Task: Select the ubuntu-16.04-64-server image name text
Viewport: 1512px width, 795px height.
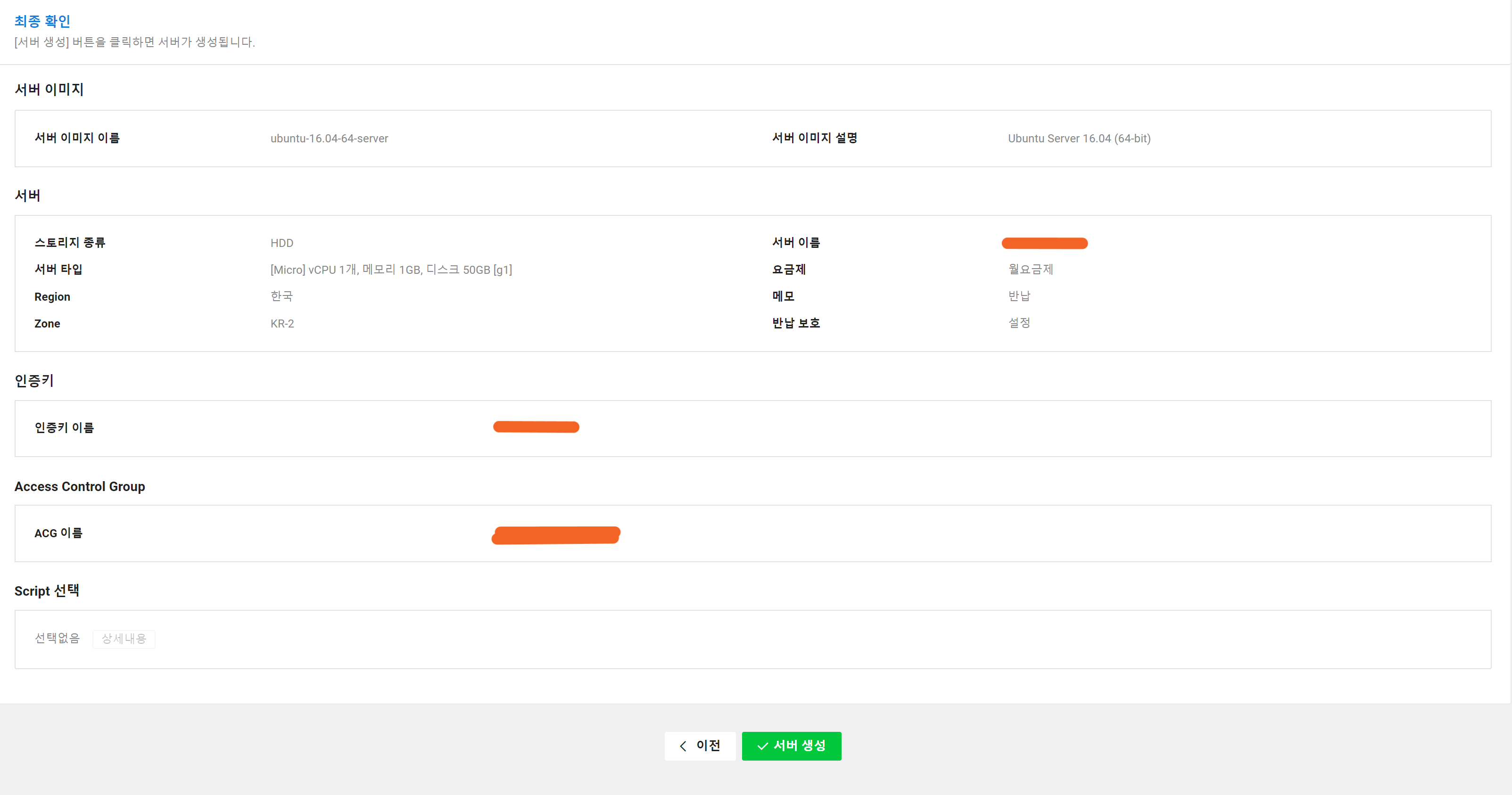Action: (x=329, y=139)
